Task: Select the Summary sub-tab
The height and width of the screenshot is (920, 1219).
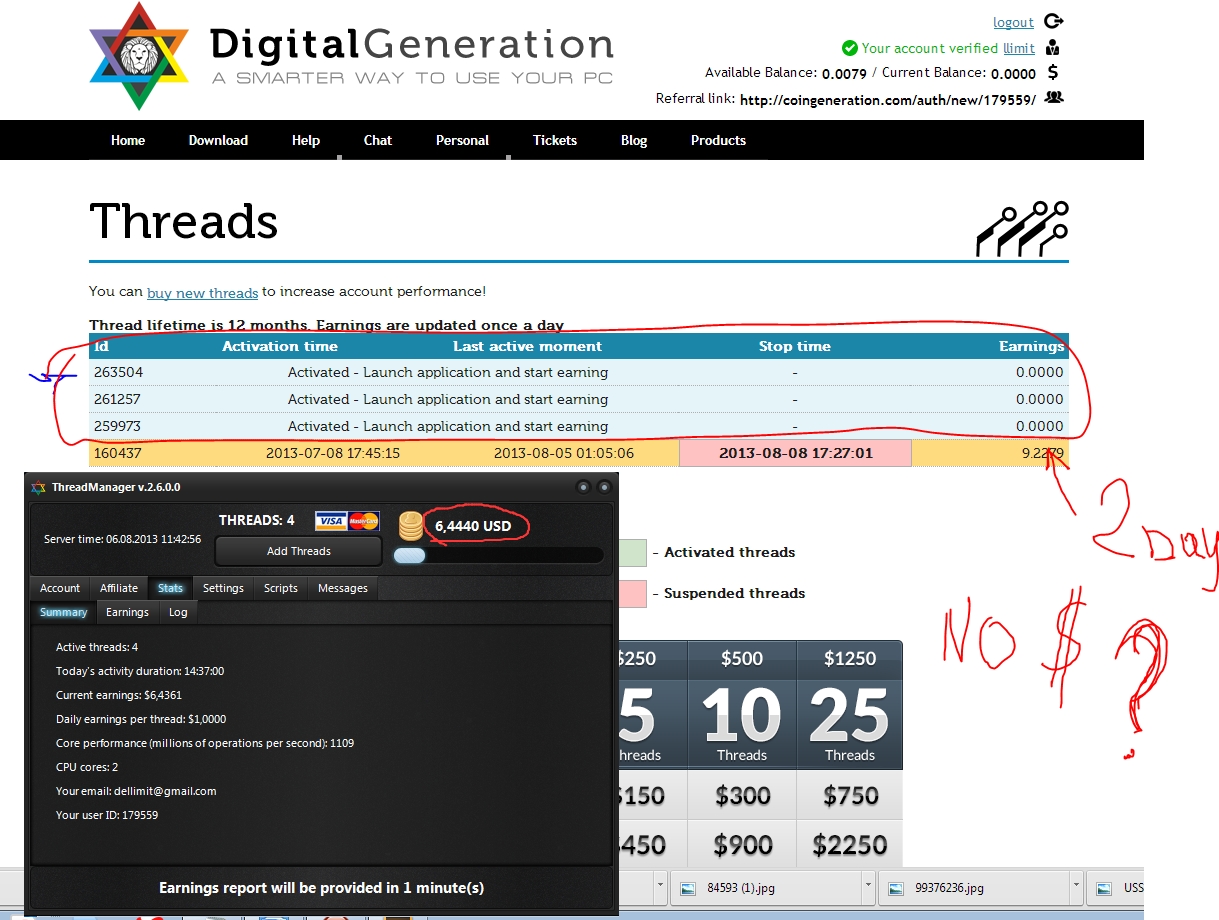Action: tap(63, 612)
